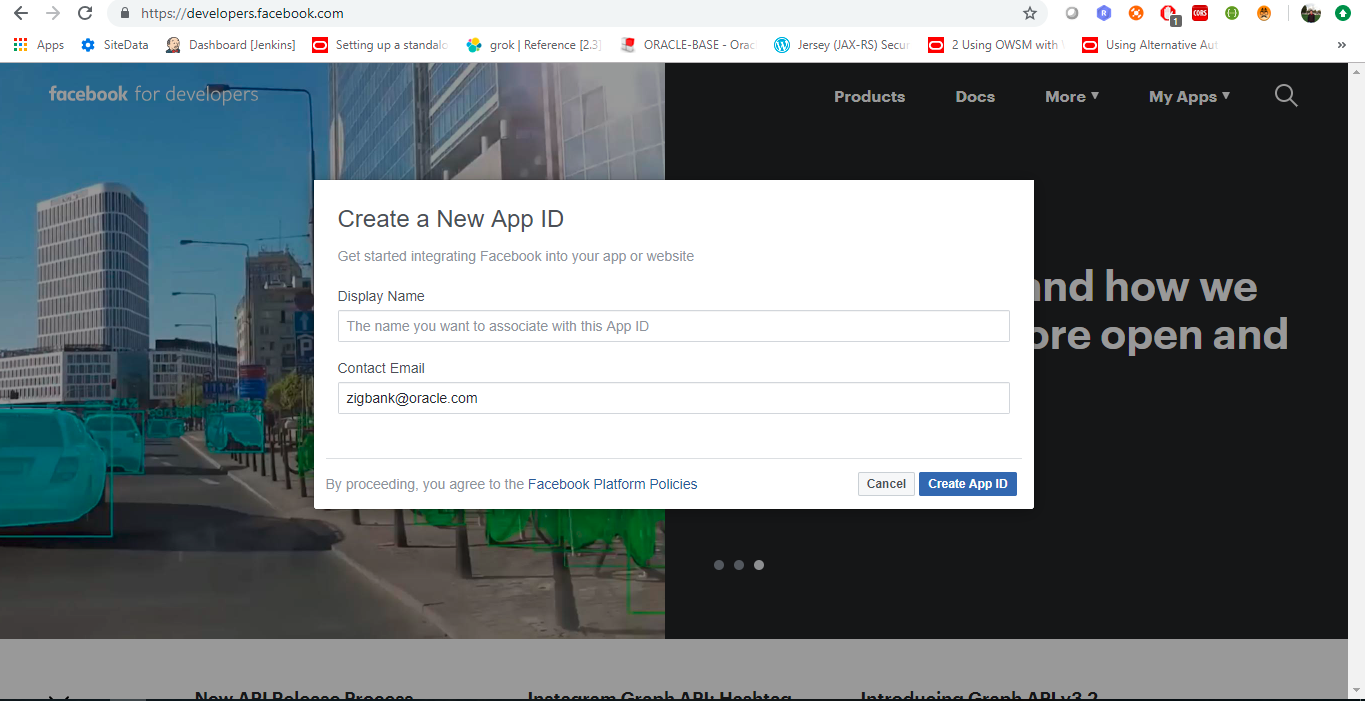
Task: Expand the My Apps dropdown
Action: (1189, 96)
